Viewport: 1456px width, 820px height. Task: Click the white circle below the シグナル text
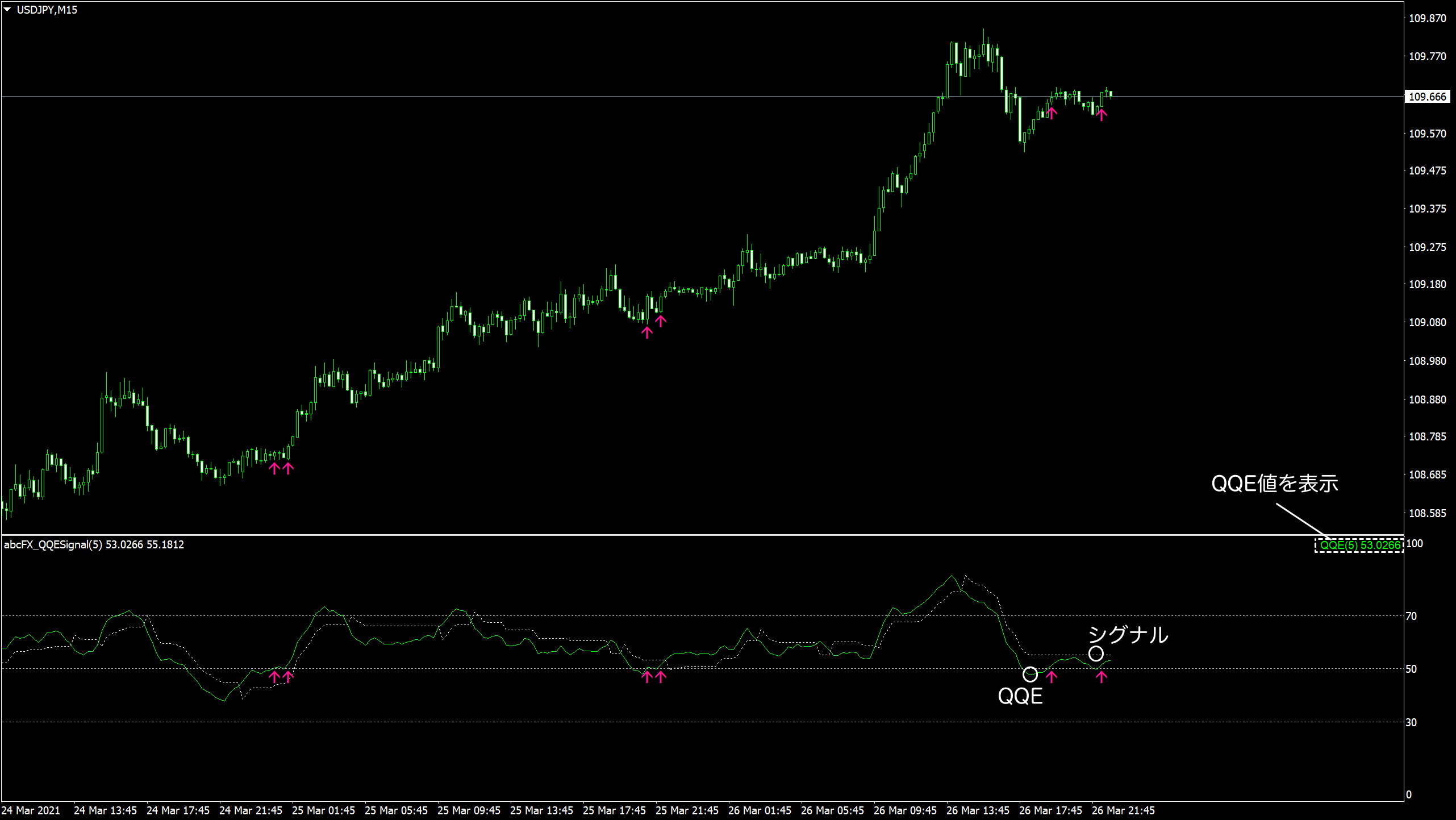[1096, 653]
